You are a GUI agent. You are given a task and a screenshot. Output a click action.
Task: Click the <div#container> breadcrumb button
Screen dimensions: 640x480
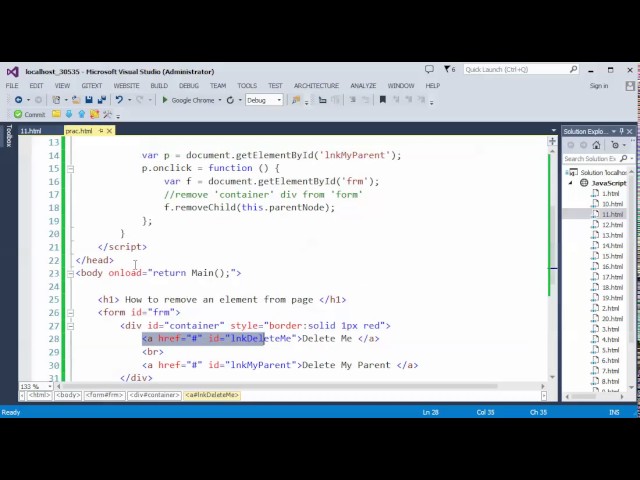tap(154, 395)
